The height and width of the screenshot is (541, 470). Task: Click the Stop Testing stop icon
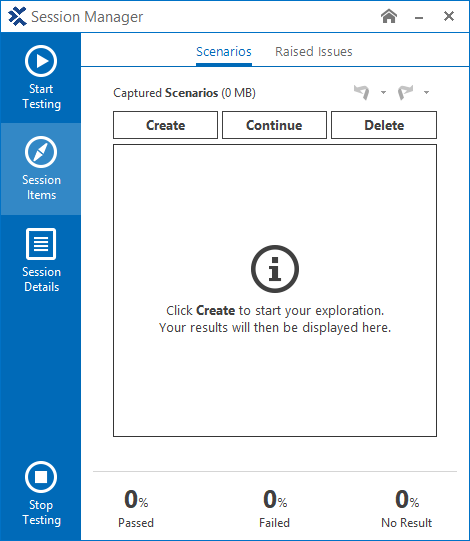coord(41,477)
